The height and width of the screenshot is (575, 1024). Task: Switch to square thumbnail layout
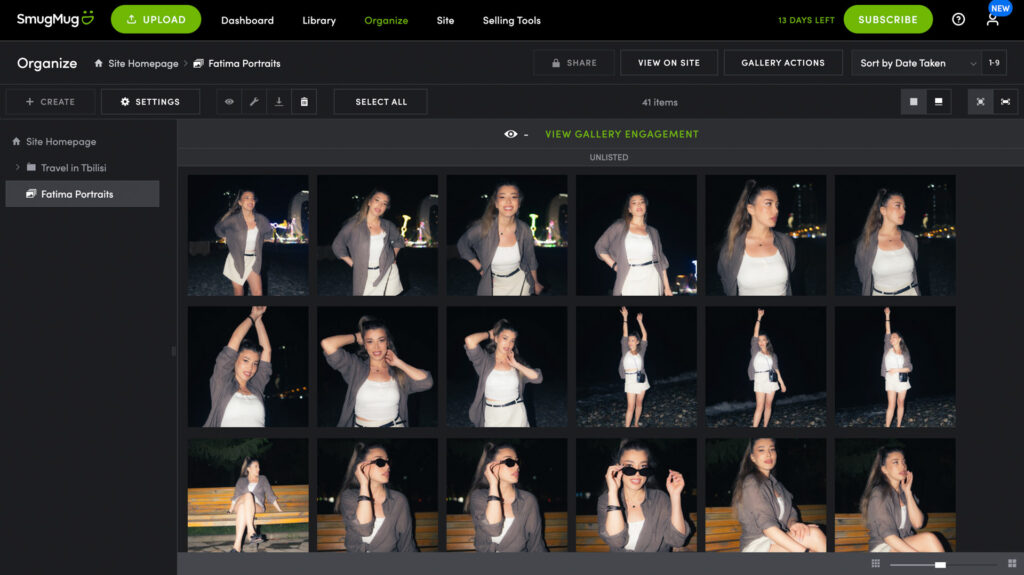coord(914,102)
